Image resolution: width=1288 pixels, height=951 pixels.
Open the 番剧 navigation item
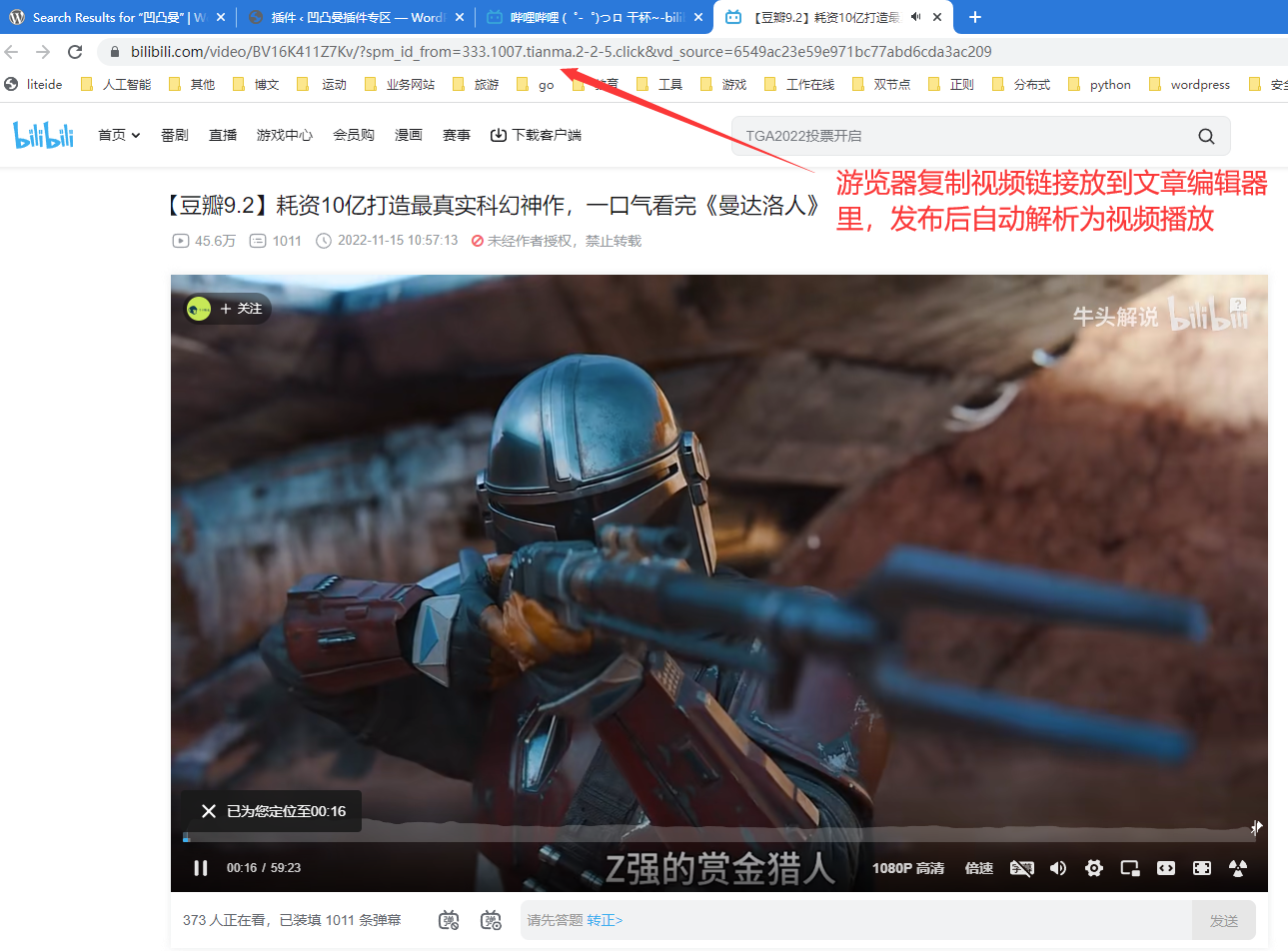[x=175, y=135]
